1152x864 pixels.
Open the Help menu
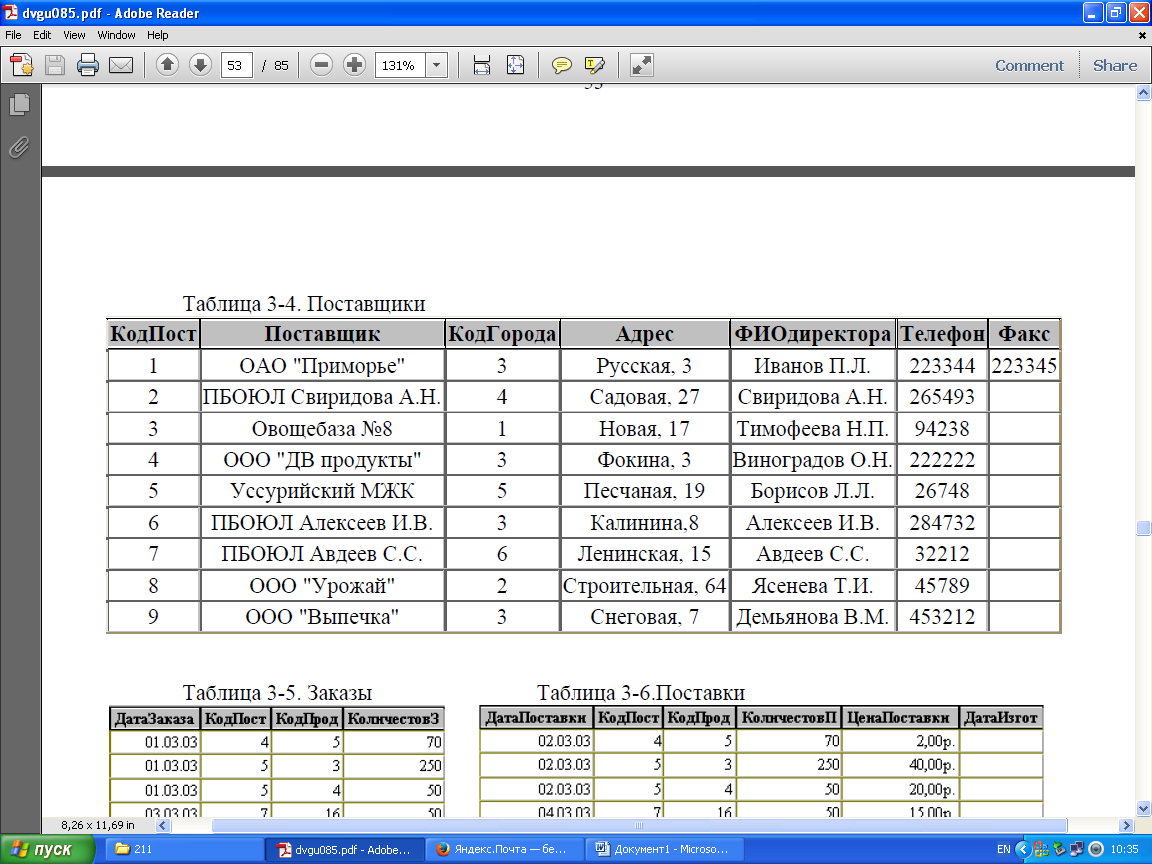[x=157, y=35]
